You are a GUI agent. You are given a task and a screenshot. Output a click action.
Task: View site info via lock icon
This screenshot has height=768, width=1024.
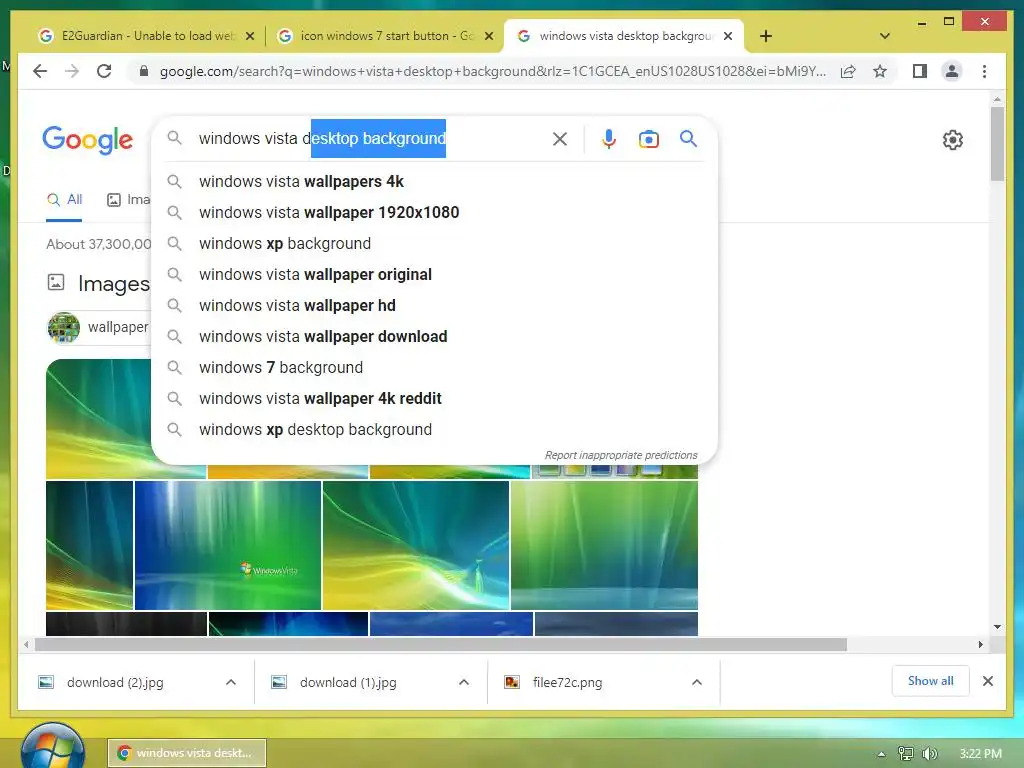click(x=144, y=71)
